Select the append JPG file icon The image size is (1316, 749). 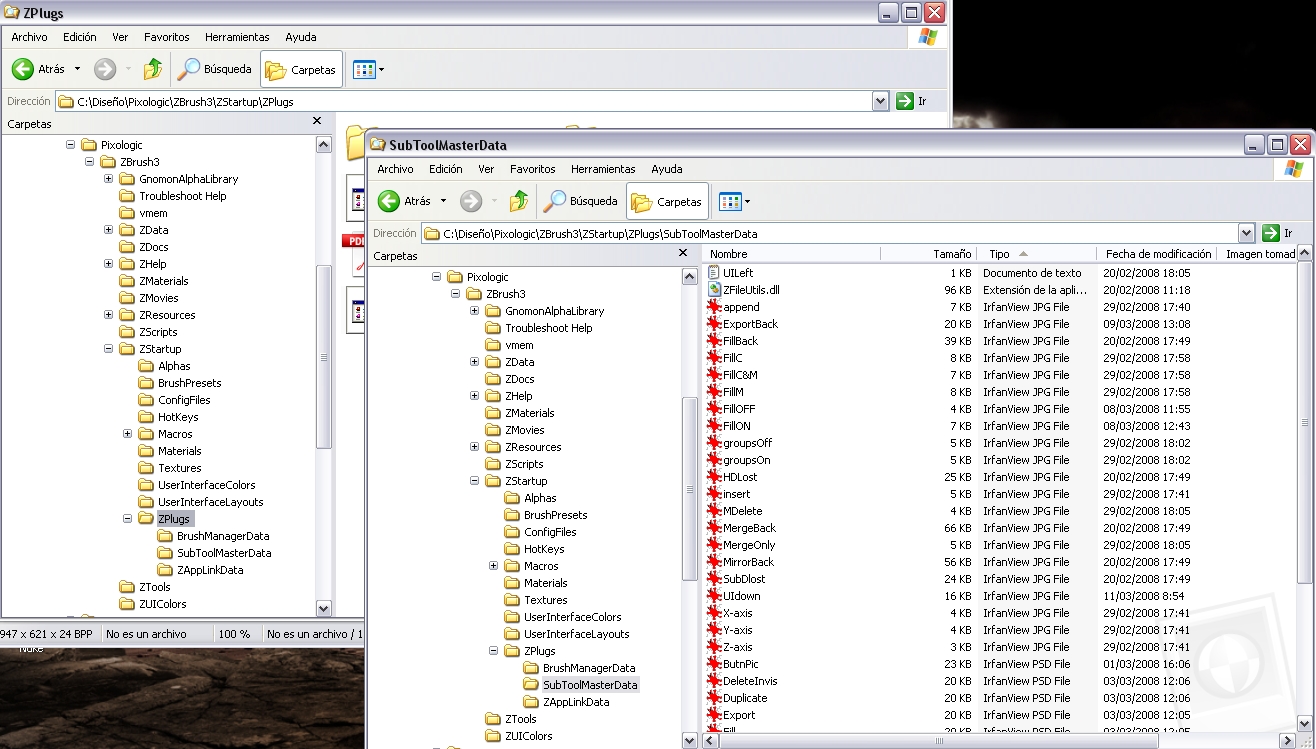(x=714, y=306)
